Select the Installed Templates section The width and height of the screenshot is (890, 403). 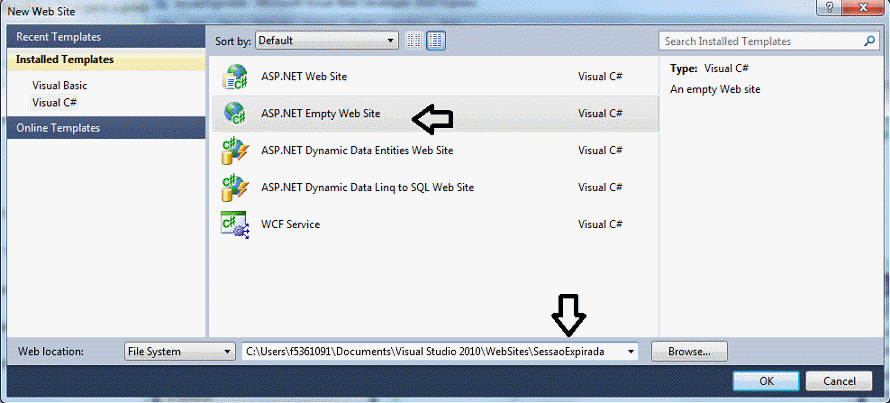[106, 60]
